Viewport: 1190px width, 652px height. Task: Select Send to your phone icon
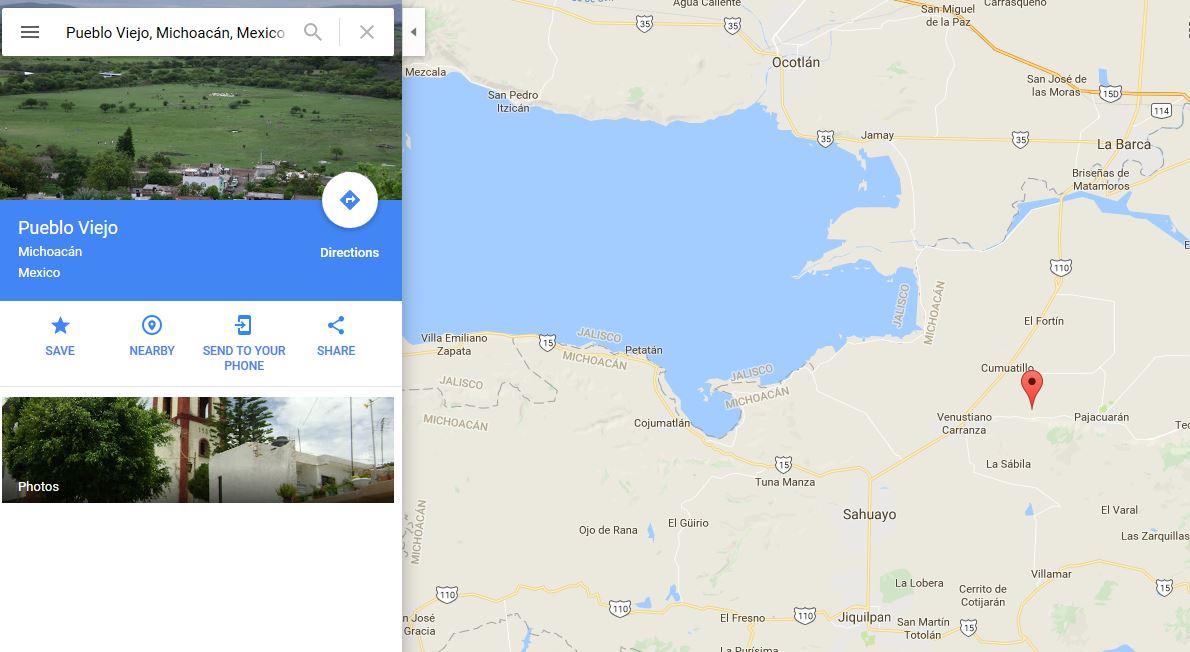tap(244, 326)
